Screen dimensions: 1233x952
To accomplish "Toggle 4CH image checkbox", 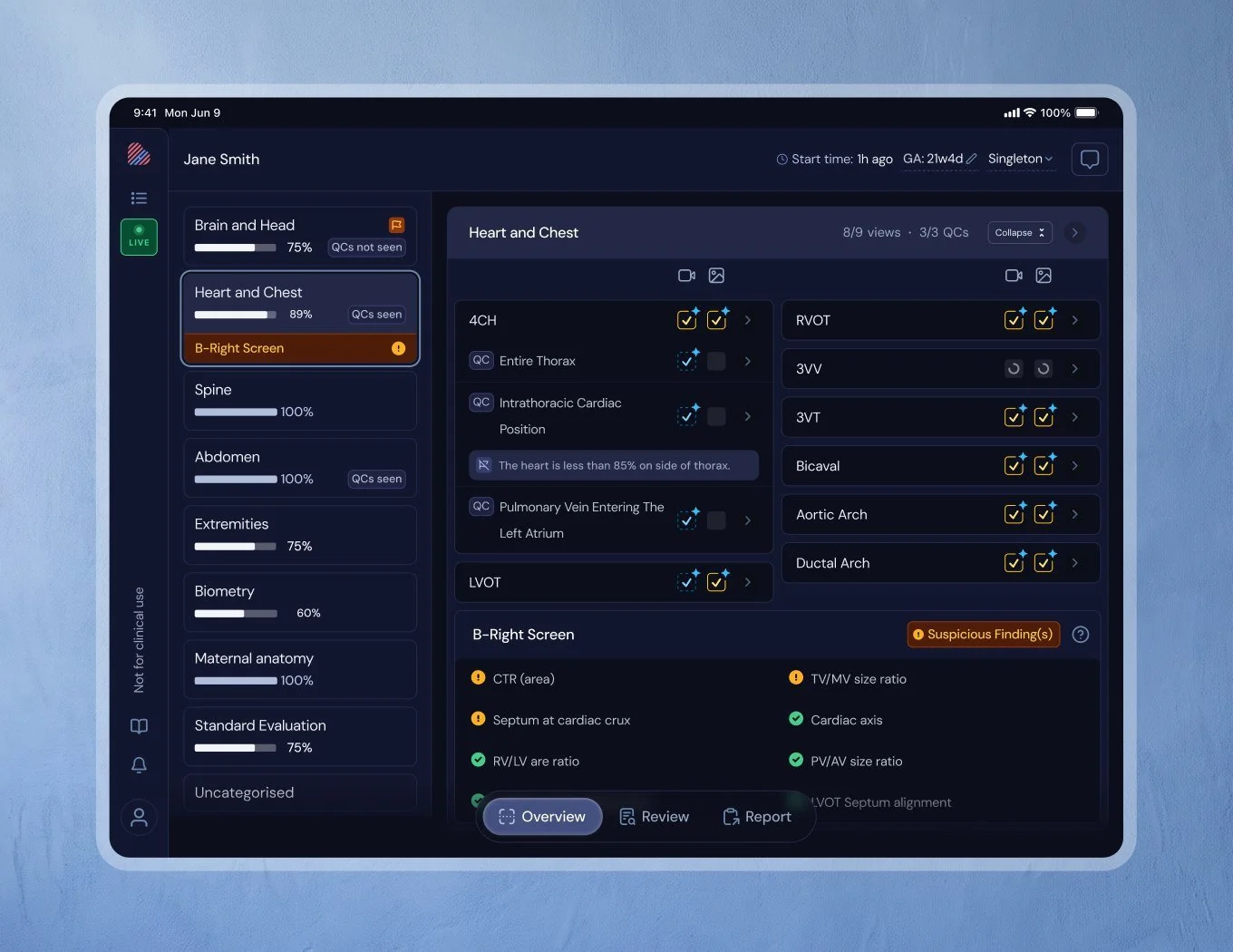I will (717, 319).
